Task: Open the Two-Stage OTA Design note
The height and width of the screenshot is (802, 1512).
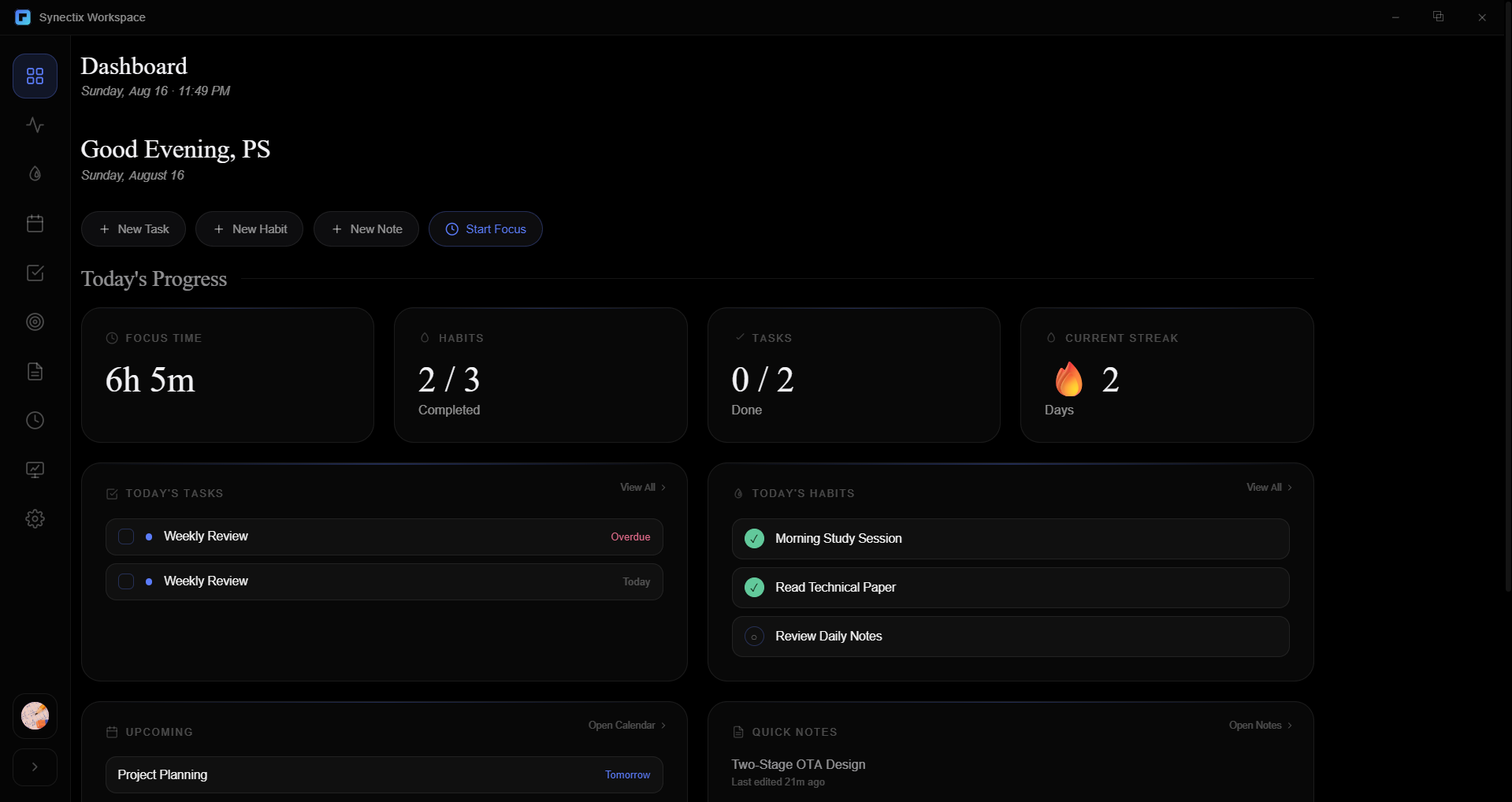Action: click(798, 765)
